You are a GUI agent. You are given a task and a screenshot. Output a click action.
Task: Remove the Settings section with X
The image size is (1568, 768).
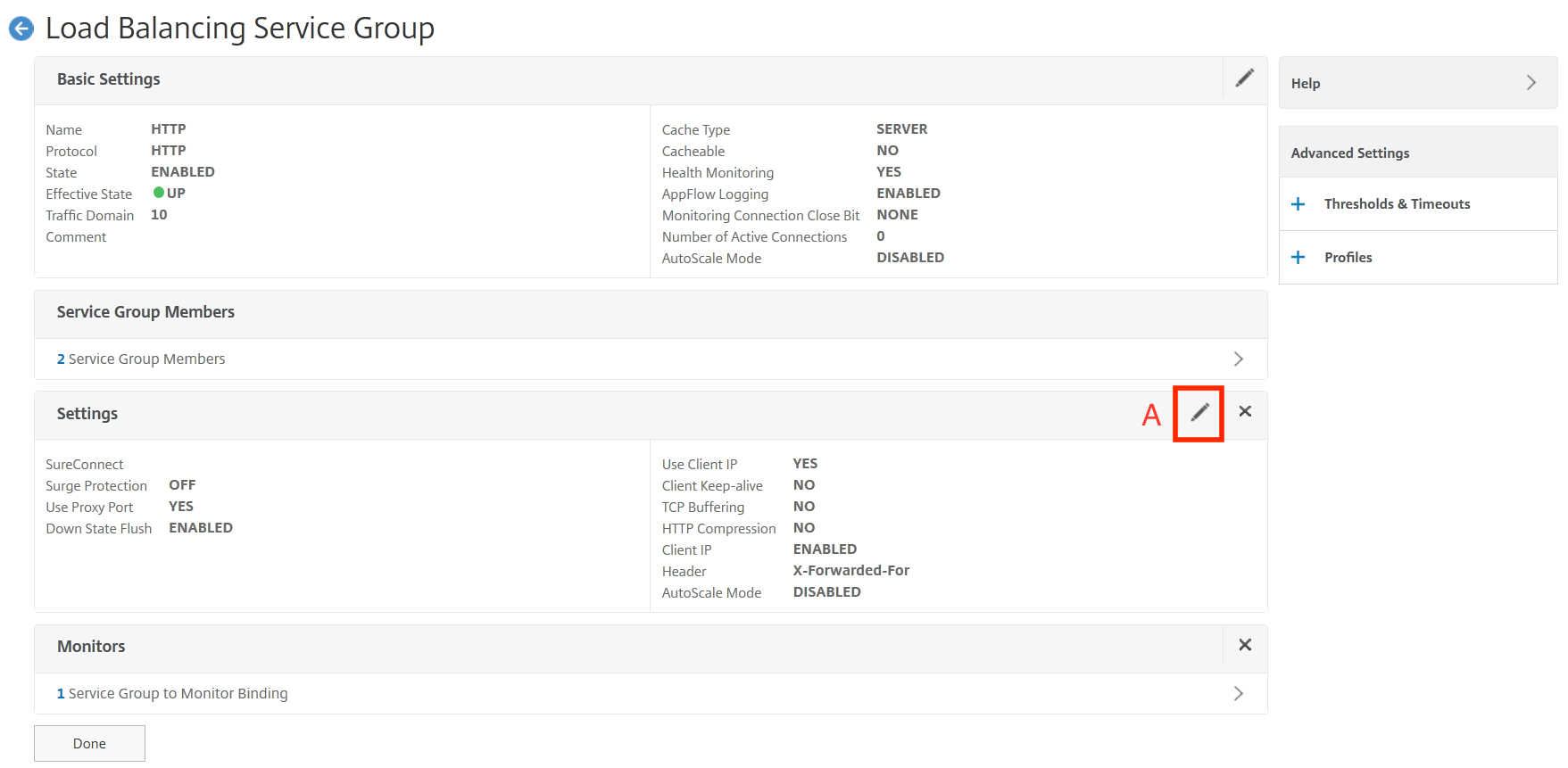point(1245,411)
